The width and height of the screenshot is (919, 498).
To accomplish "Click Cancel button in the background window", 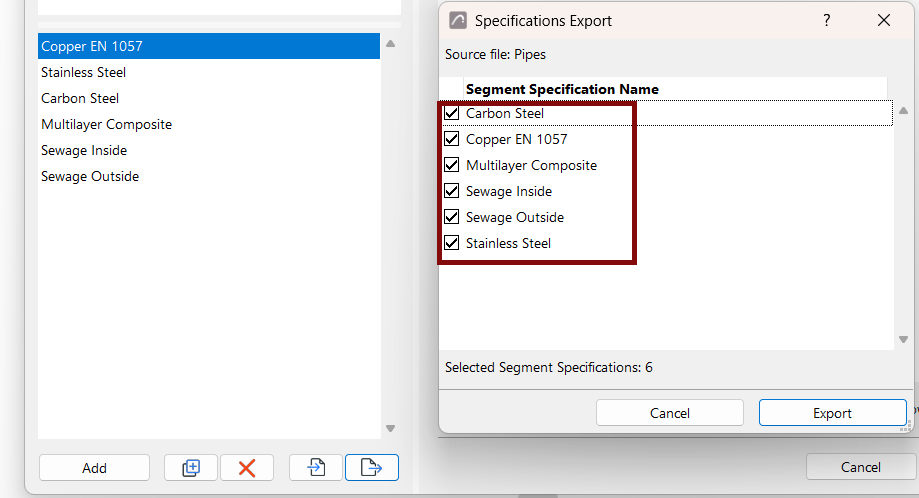I will click(860, 467).
